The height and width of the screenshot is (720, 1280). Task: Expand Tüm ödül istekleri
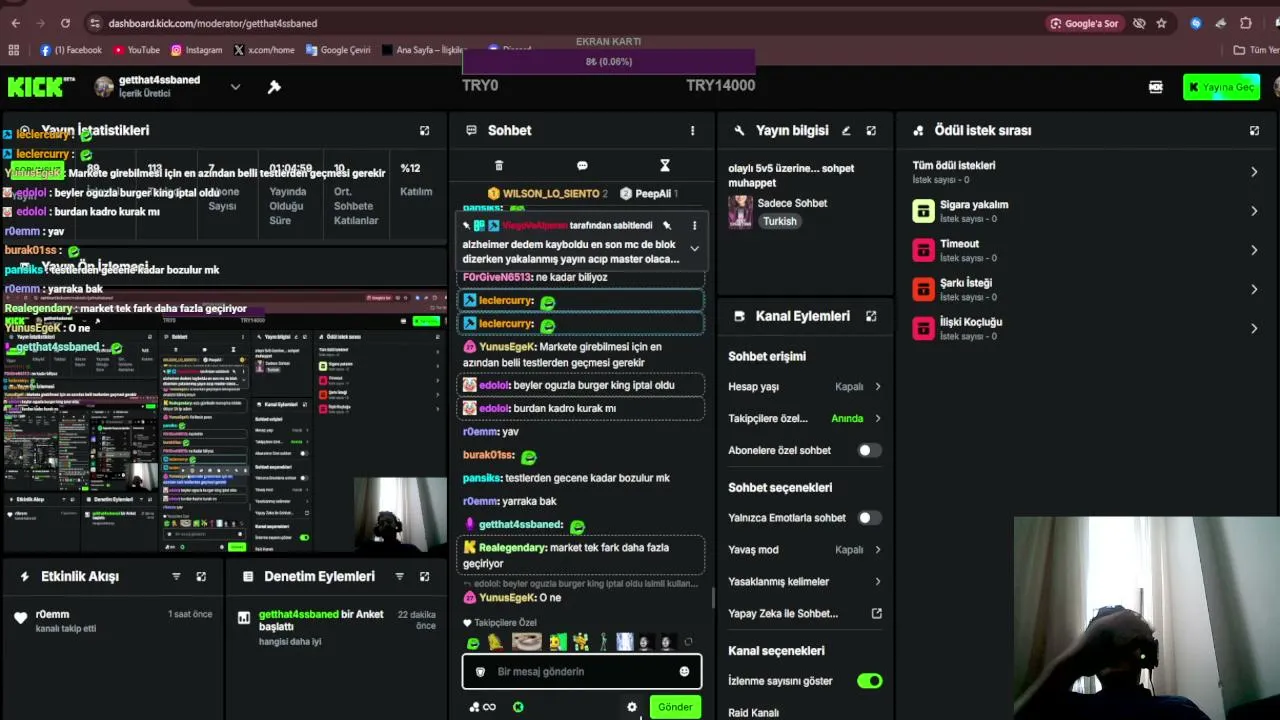click(x=1254, y=172)
